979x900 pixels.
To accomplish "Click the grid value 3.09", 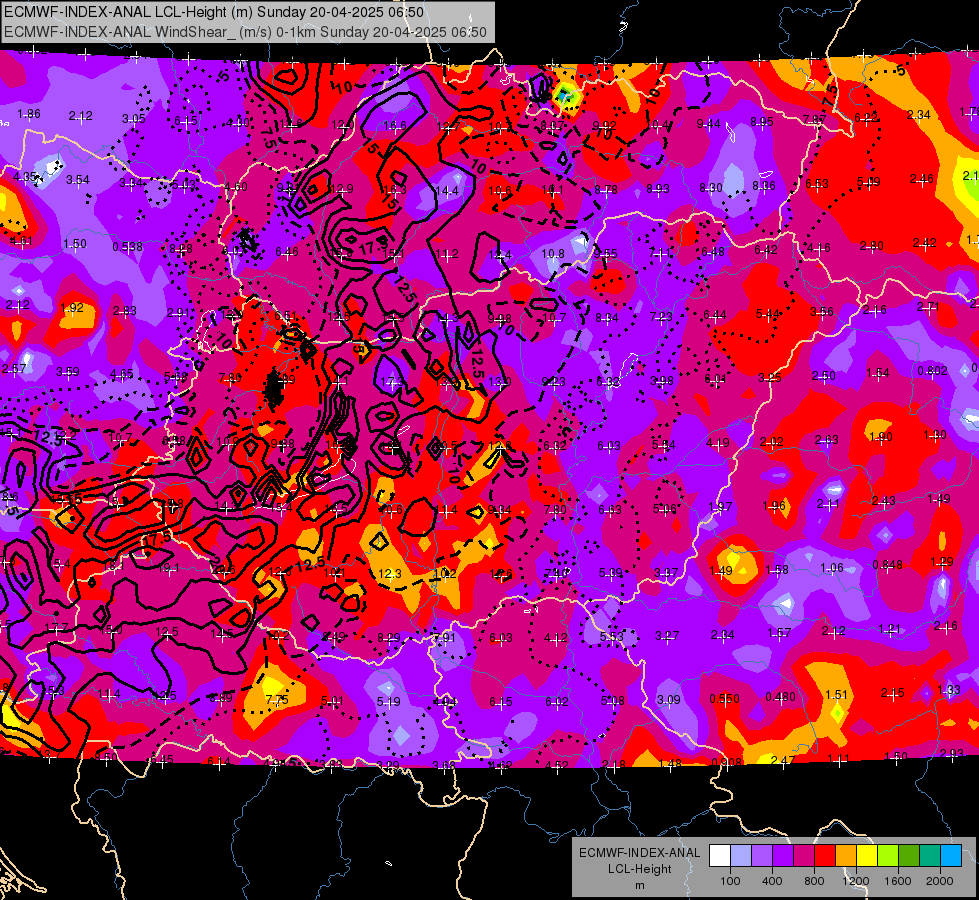I will 669,699.
